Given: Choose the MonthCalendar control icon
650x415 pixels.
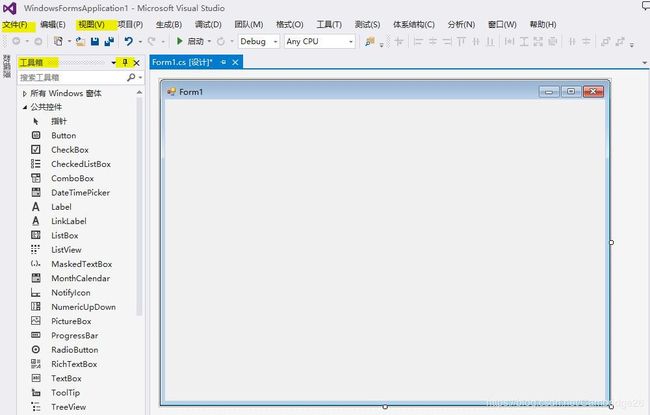Looking at the screenshot, I should click(36, 278).
